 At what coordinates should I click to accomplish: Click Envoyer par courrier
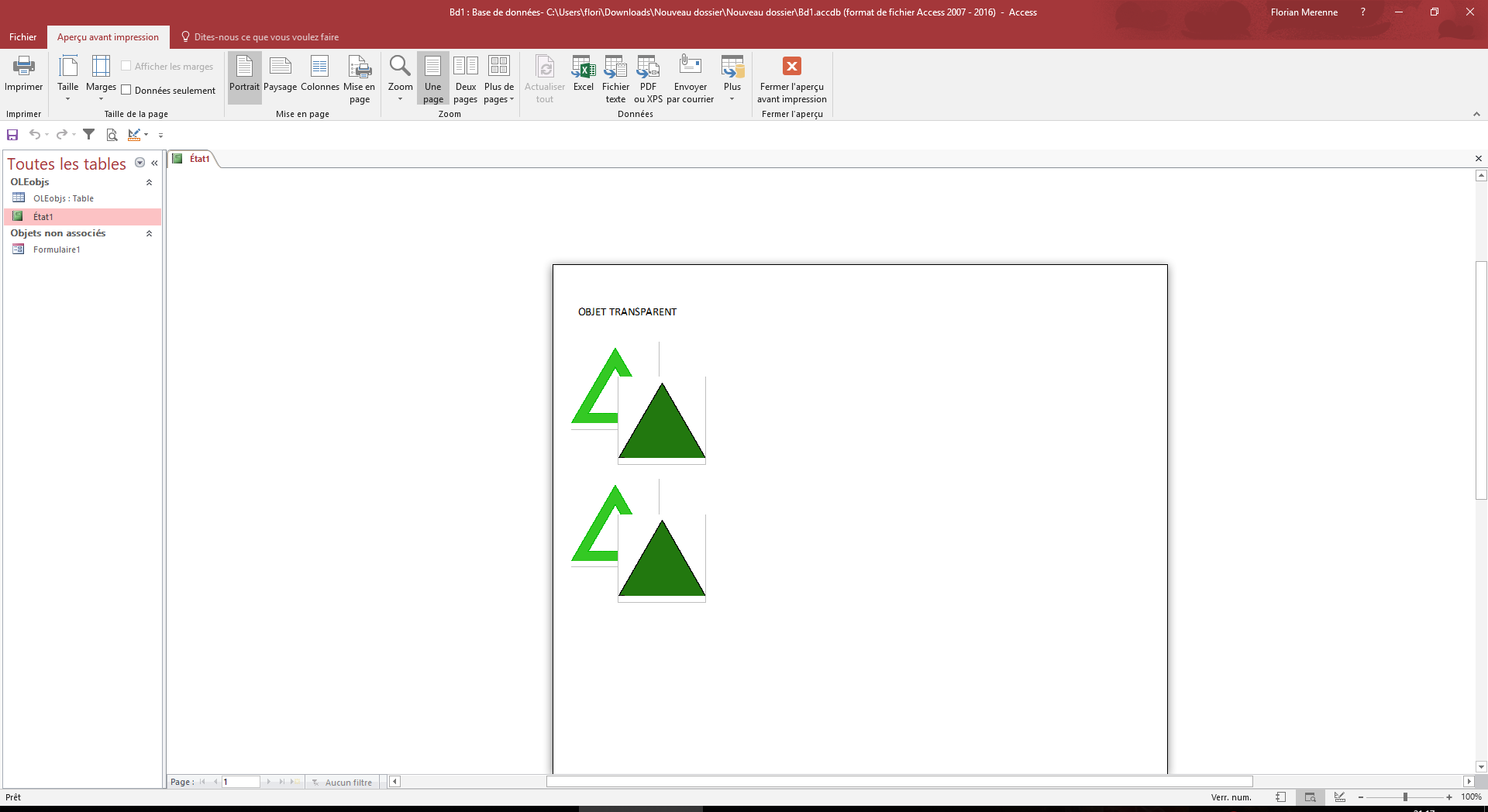691,78
